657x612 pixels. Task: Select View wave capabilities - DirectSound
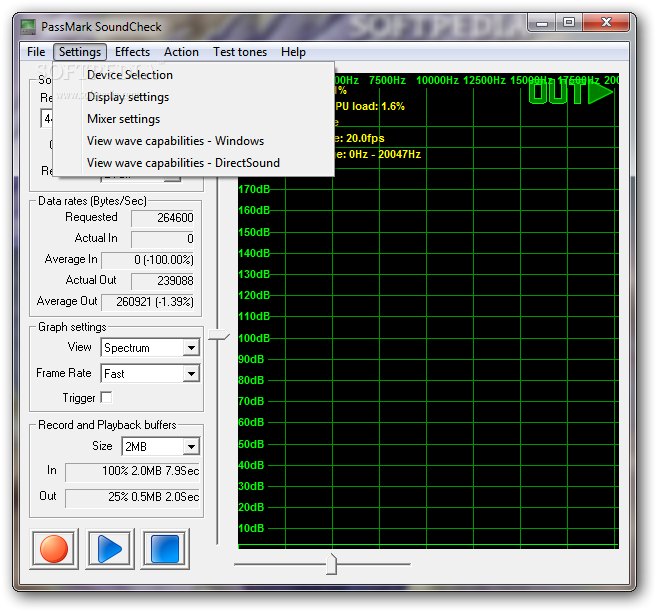point(194,163)
